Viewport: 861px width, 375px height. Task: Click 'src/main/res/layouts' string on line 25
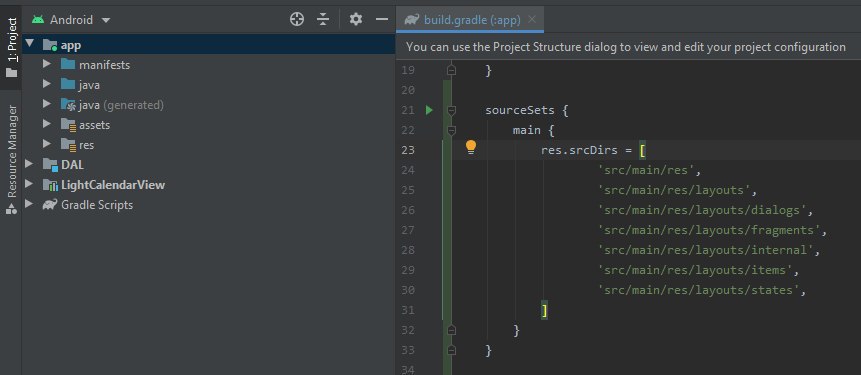(x=674, y=190)
